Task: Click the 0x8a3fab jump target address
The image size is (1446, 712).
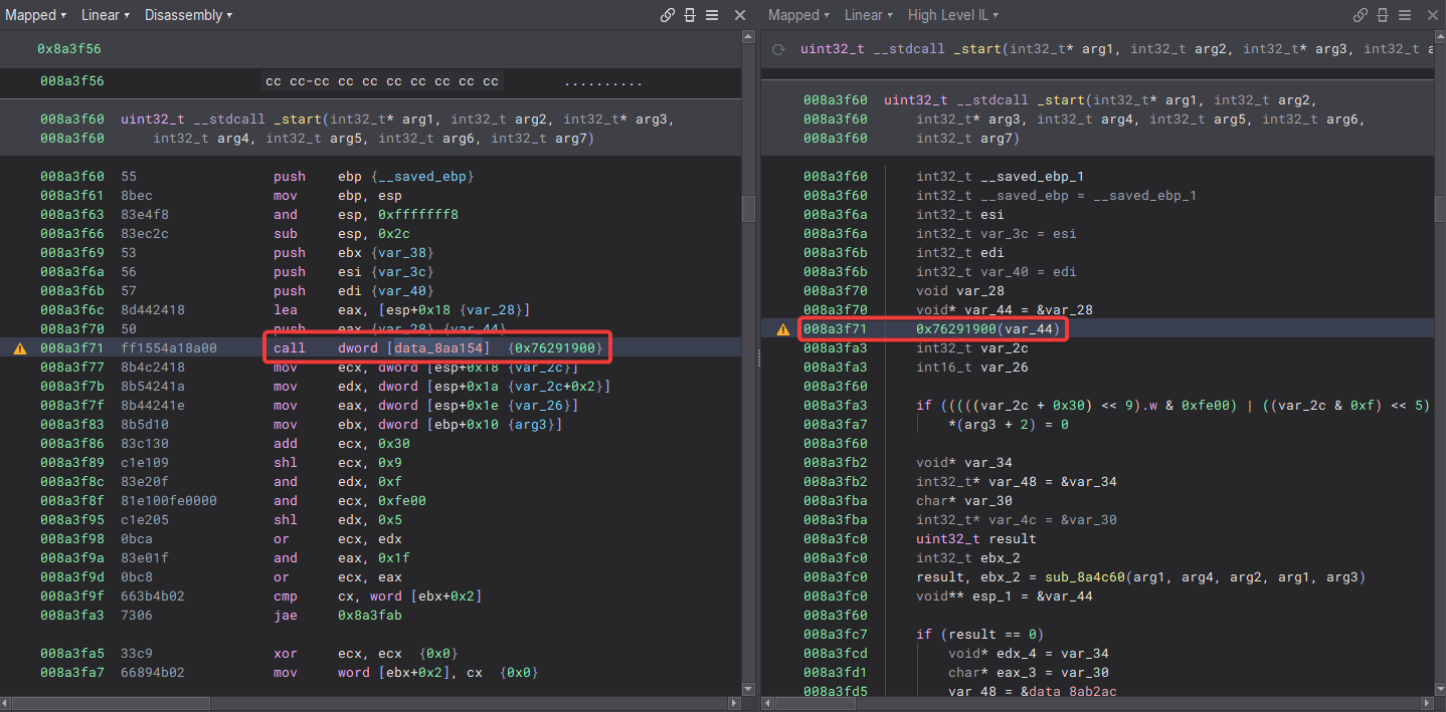Action: pyautogui.click(x=370, y=616)
